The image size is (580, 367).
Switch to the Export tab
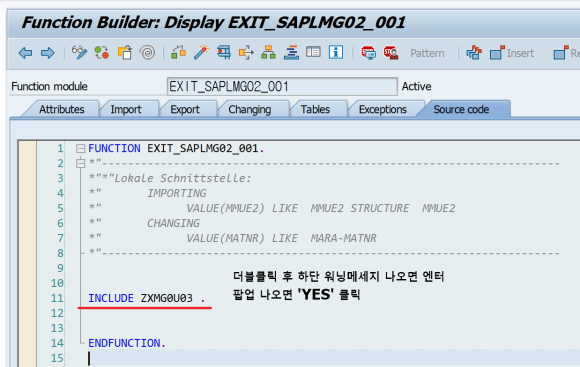coord(185,110)
